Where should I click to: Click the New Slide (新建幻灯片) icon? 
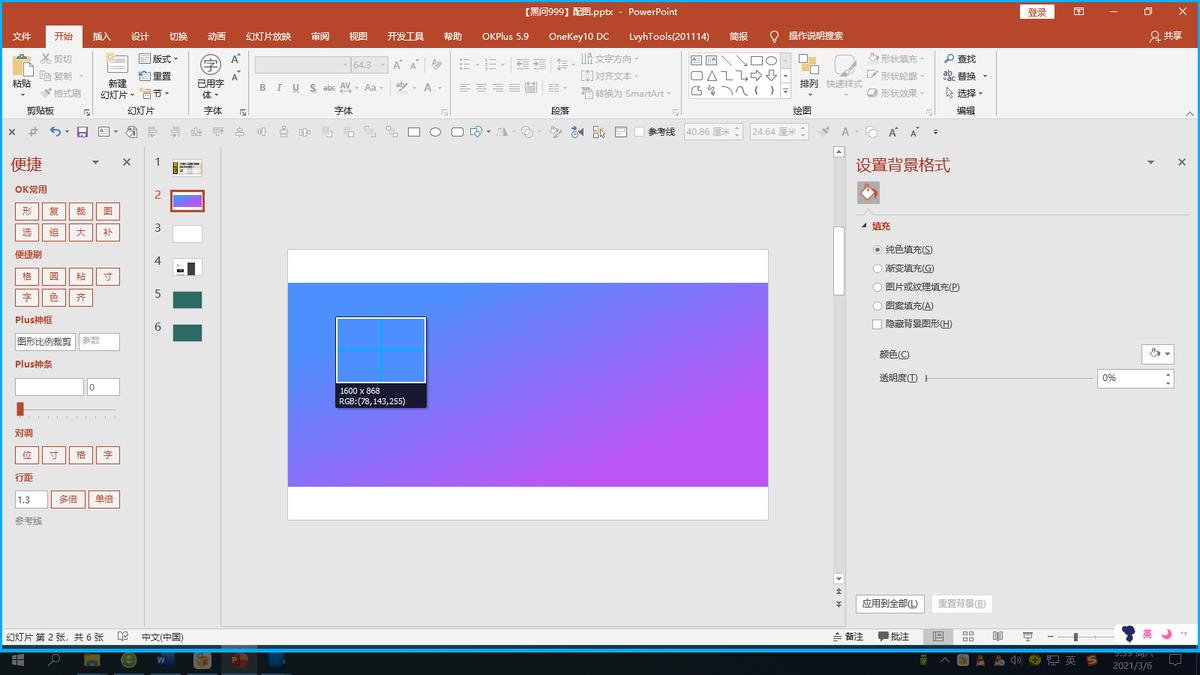[117, 66]
